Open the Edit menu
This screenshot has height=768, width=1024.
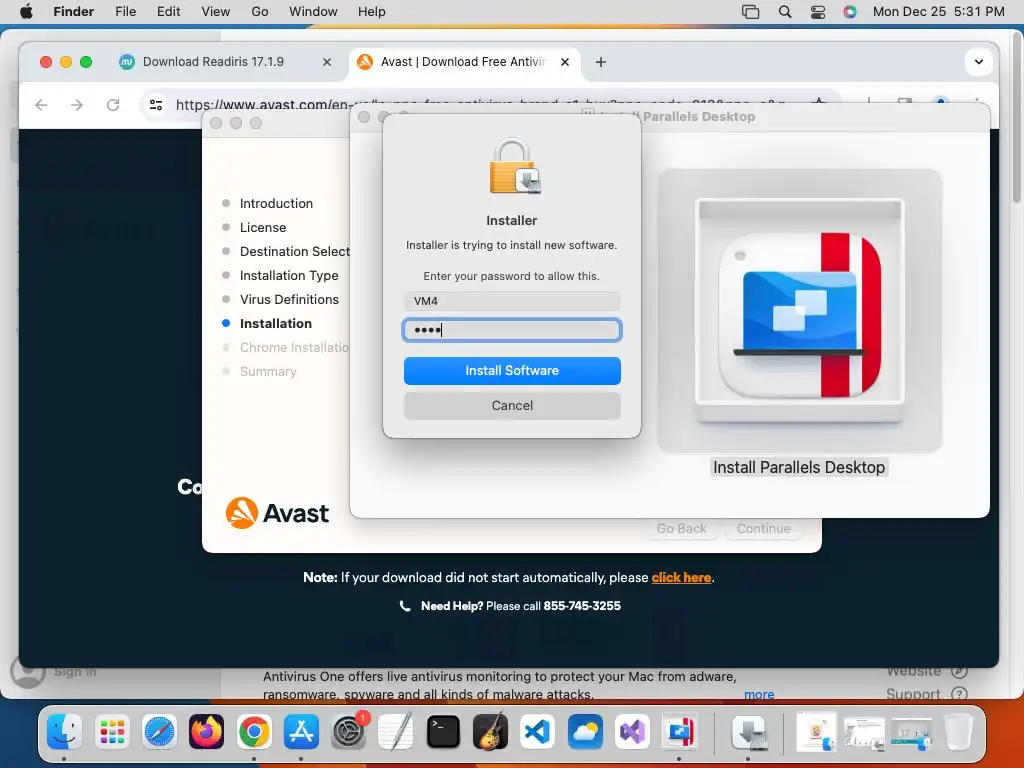point(168,11)
